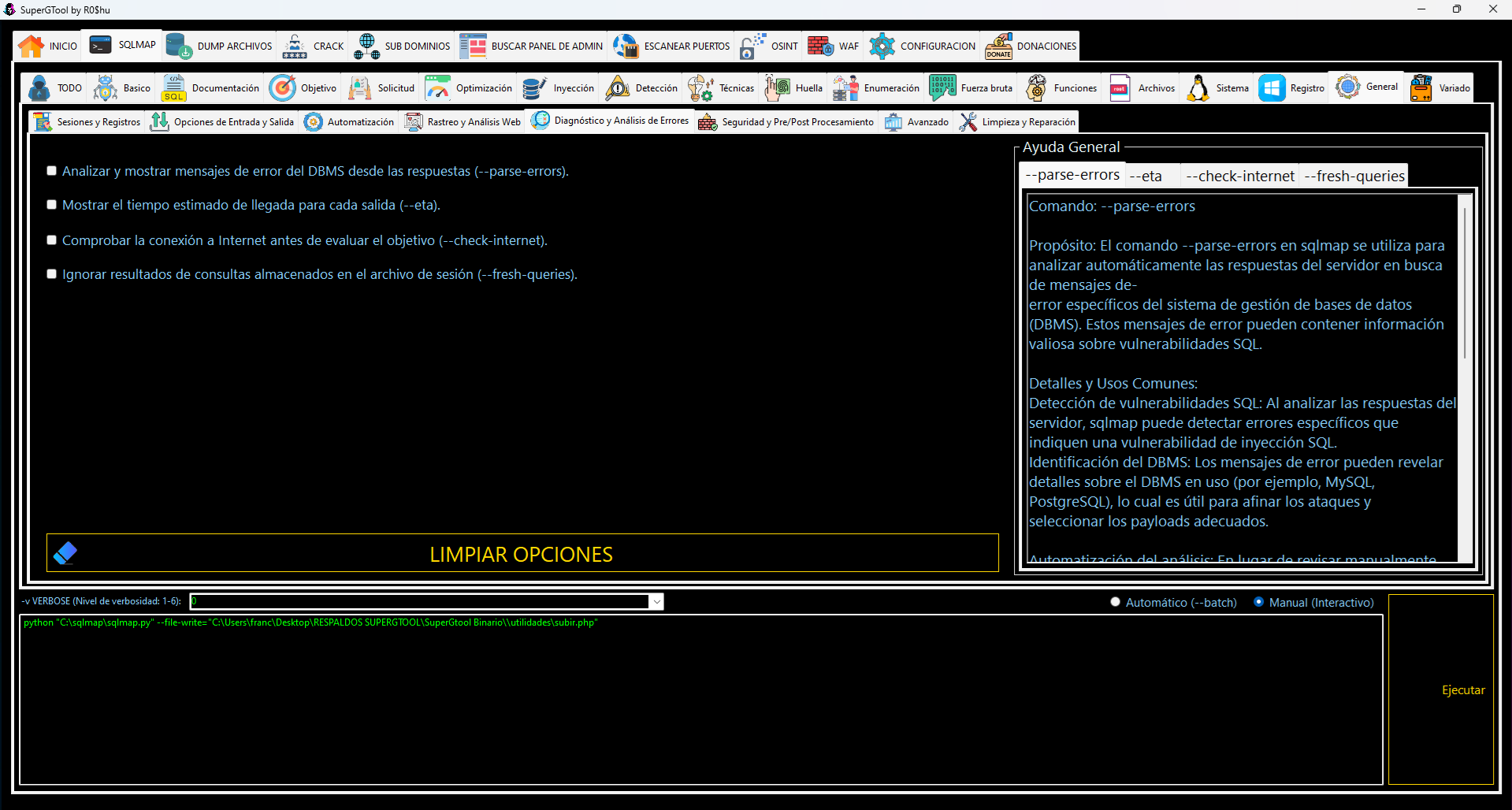Switch to Seguridad y Pre/Post Procesamiento
The height and width of the screenshot is (810, 1512).
coord(786,122)
